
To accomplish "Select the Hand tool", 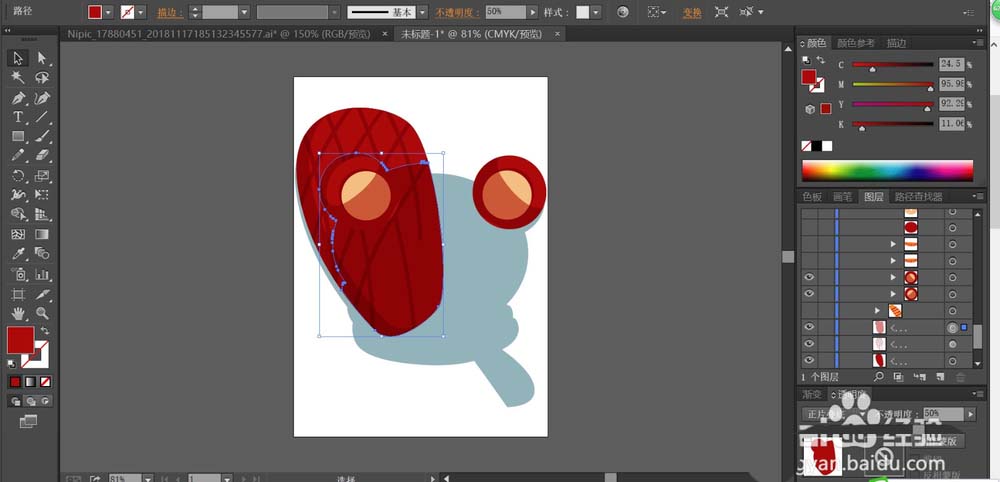I will click(18, 313).
